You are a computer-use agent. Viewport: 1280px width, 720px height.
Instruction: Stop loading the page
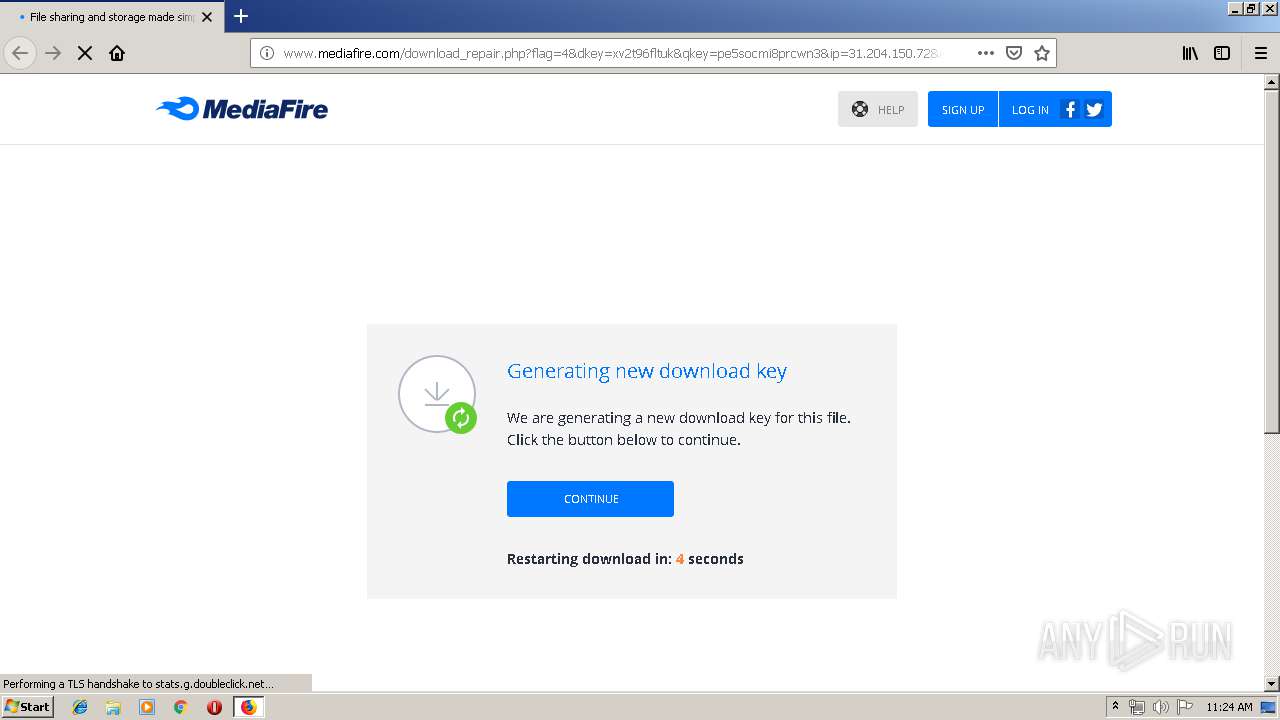[x=85, y=53]
